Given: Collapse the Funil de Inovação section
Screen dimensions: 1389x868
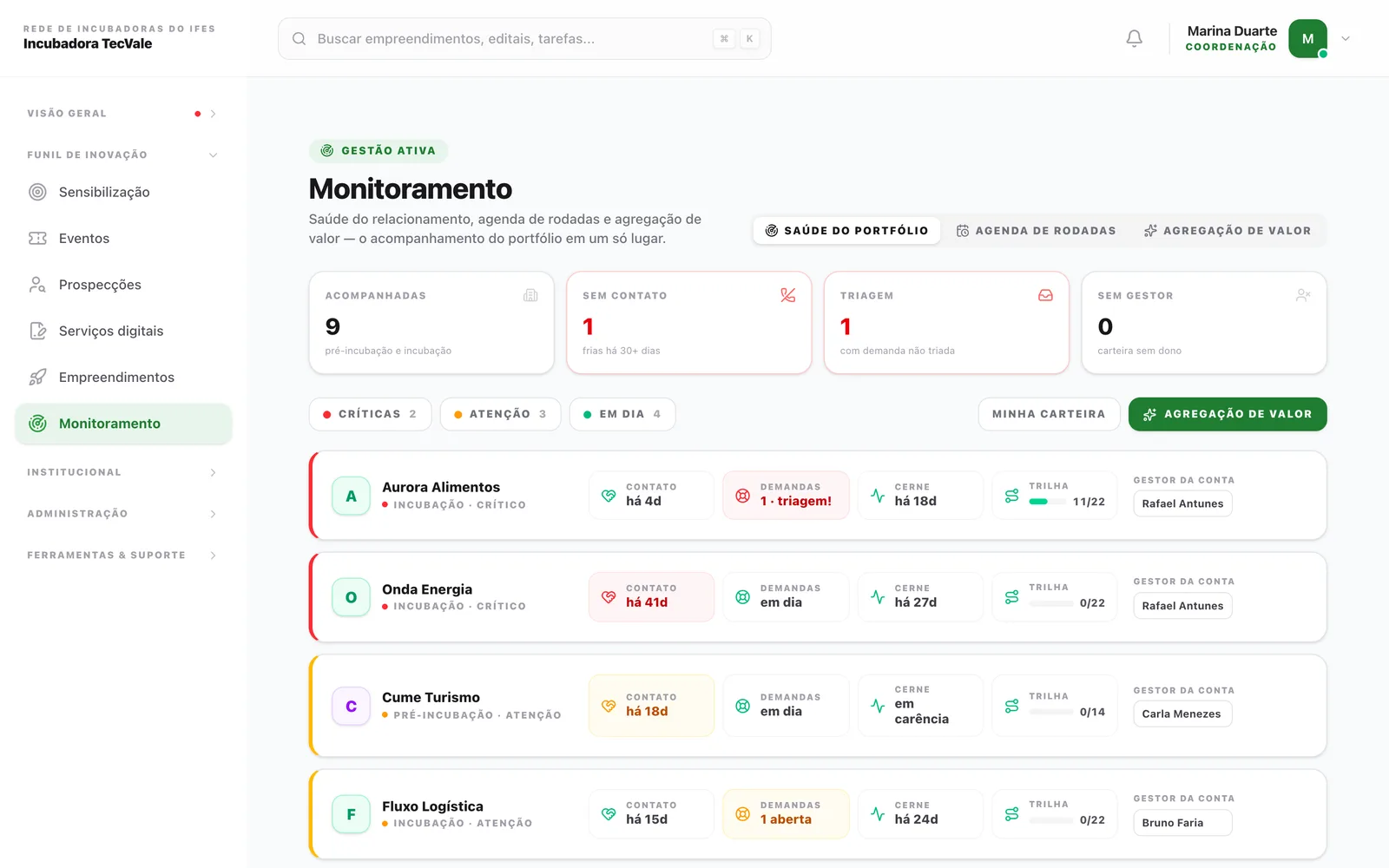Looking at the screenshot, I should pos(122,155).
